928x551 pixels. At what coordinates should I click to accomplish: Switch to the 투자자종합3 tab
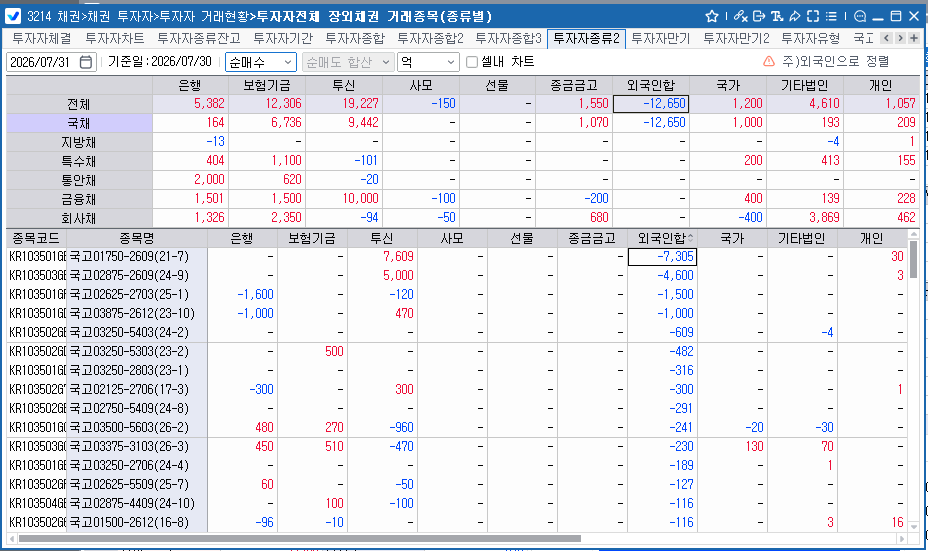(508, 38)
